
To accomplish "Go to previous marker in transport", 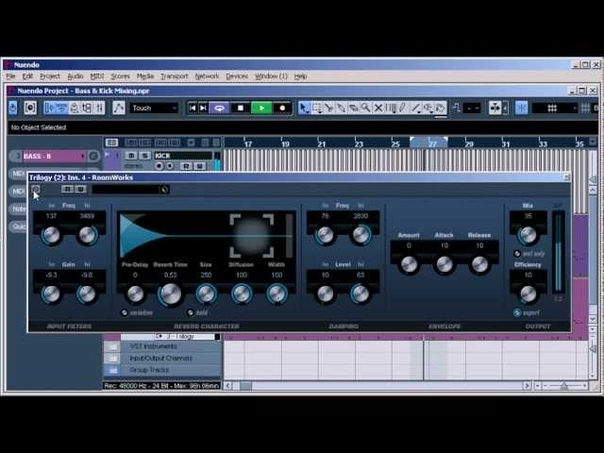I will (x=193, y=108).
